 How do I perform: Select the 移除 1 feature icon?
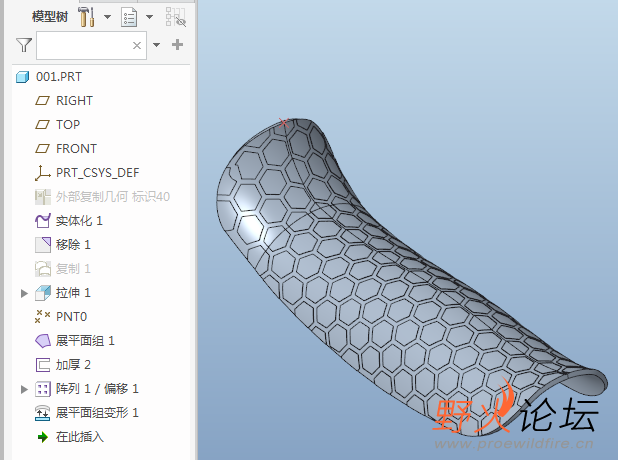[x=43, y=245]
